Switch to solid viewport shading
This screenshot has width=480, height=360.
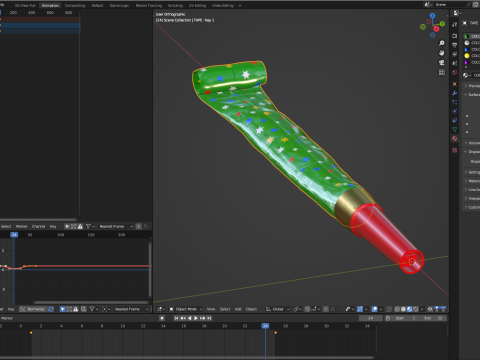(403, 309)
